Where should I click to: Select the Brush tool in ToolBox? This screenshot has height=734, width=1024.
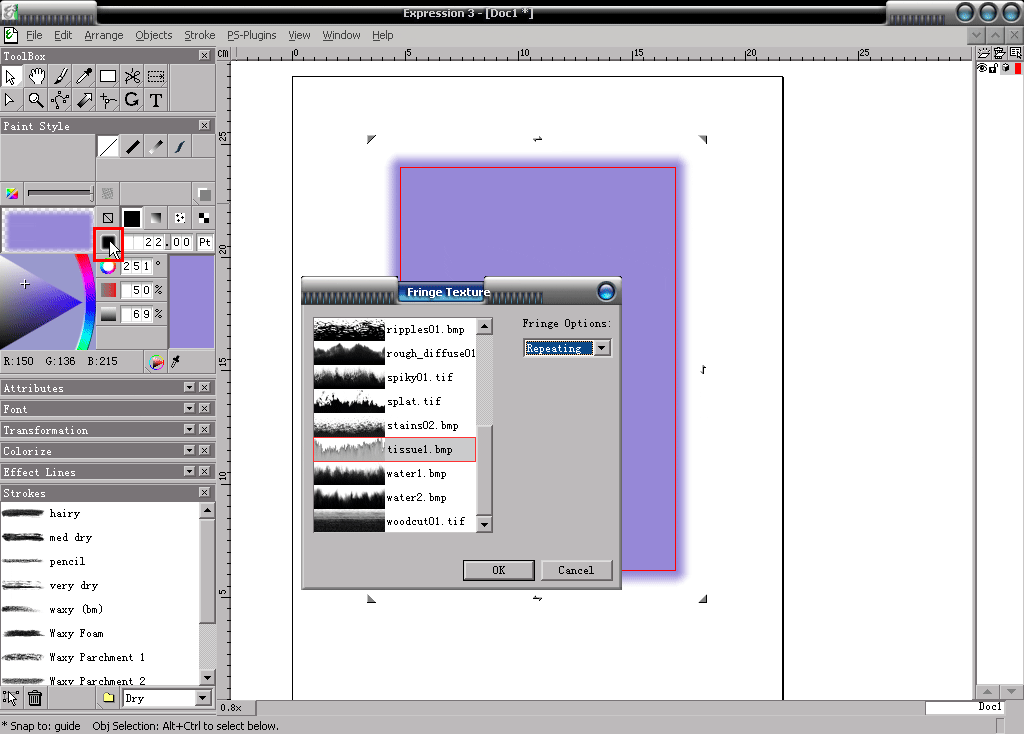tap(60, 77)
